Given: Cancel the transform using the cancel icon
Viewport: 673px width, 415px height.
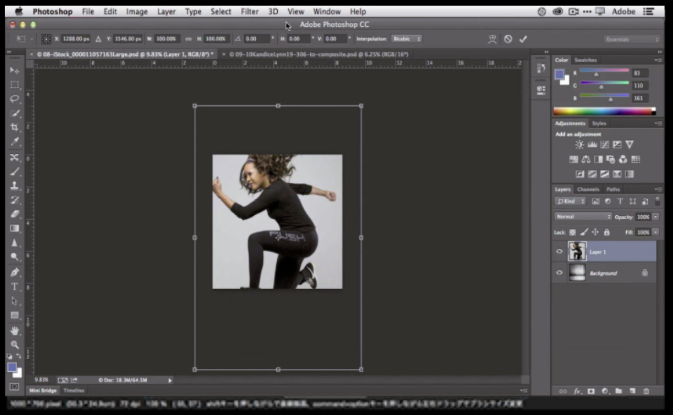Looking at the screenshot, I should click(507, 39).
